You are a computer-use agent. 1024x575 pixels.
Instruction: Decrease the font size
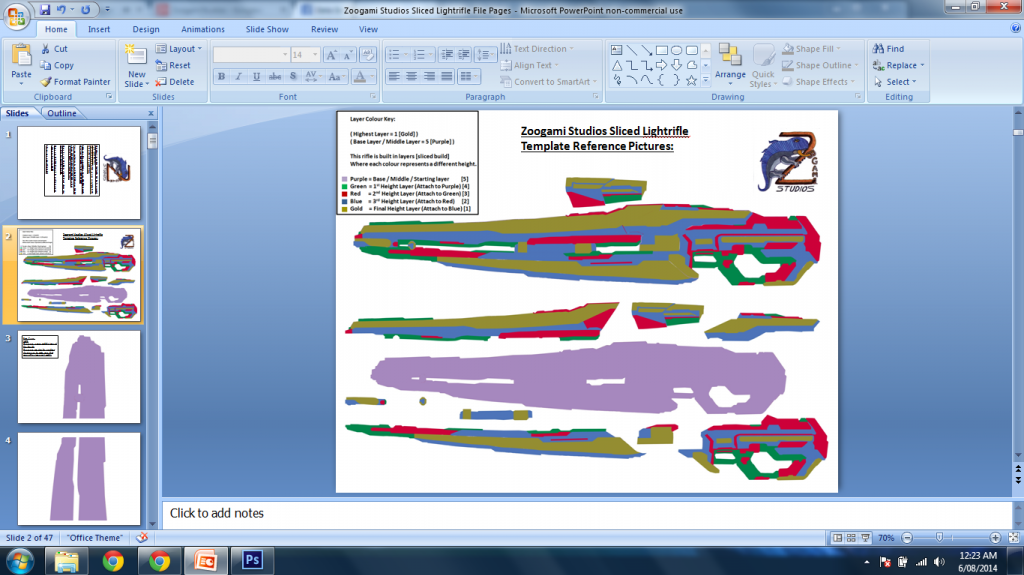tap(348, 55)
